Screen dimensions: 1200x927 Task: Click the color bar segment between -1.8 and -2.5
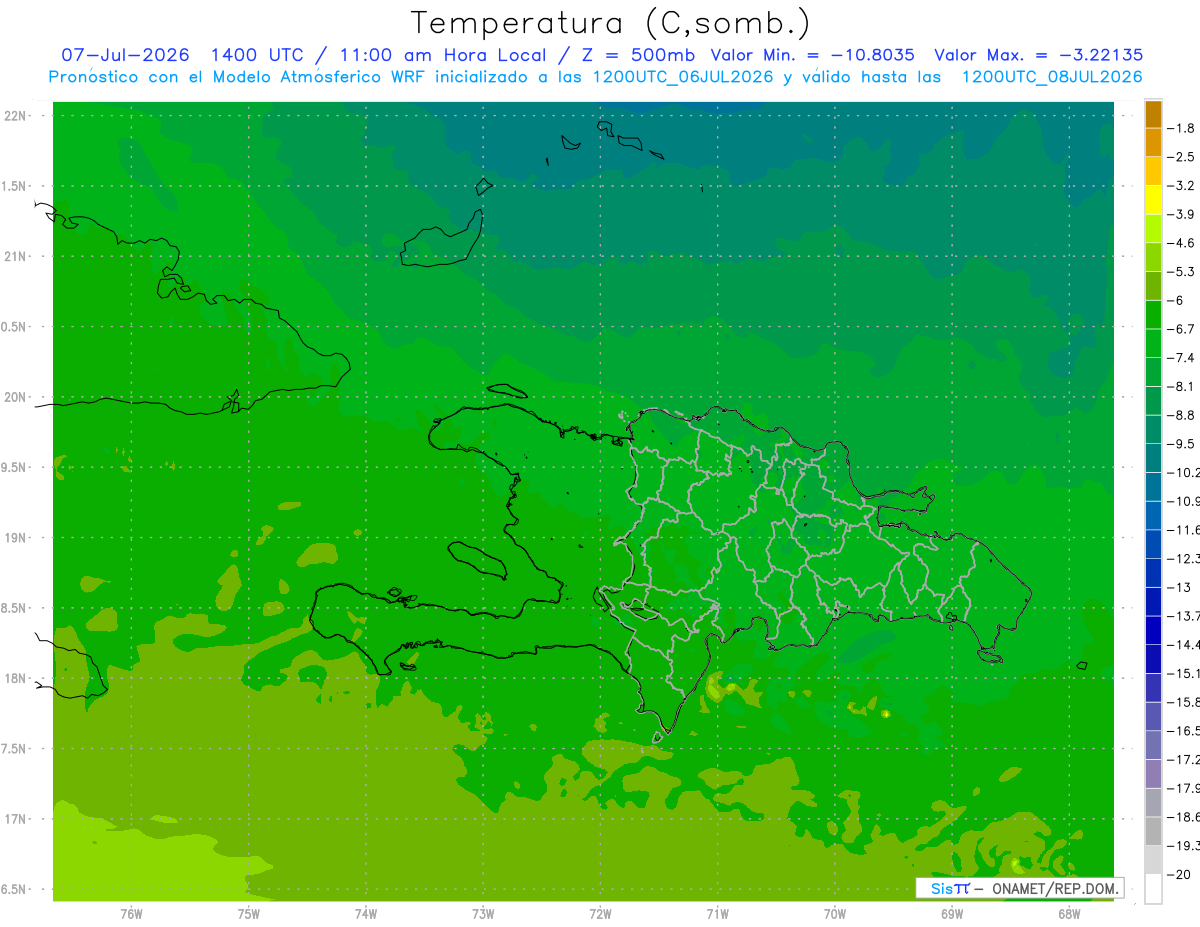[1153, 143]
